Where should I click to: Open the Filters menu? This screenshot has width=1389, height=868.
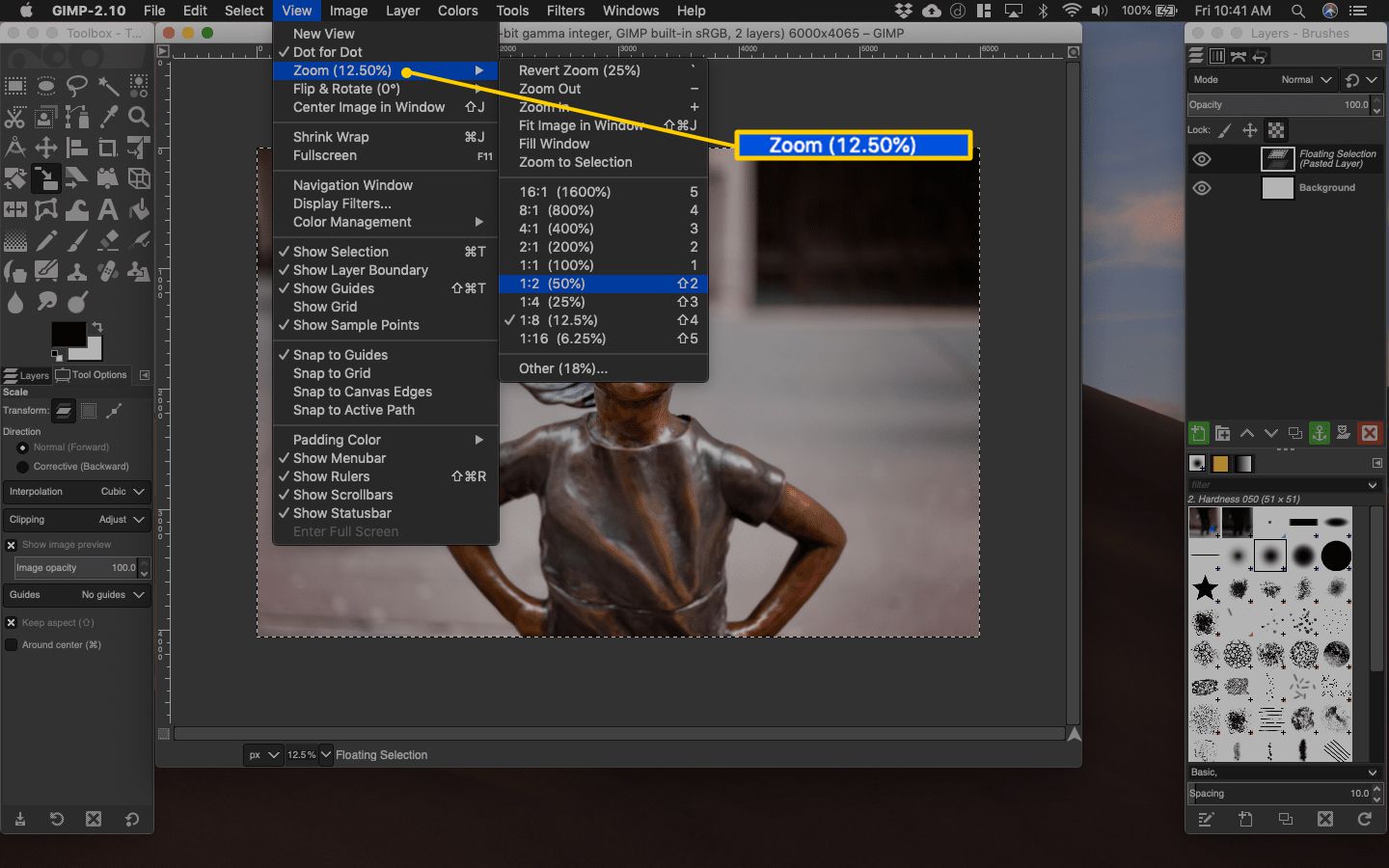pos(565,11)
